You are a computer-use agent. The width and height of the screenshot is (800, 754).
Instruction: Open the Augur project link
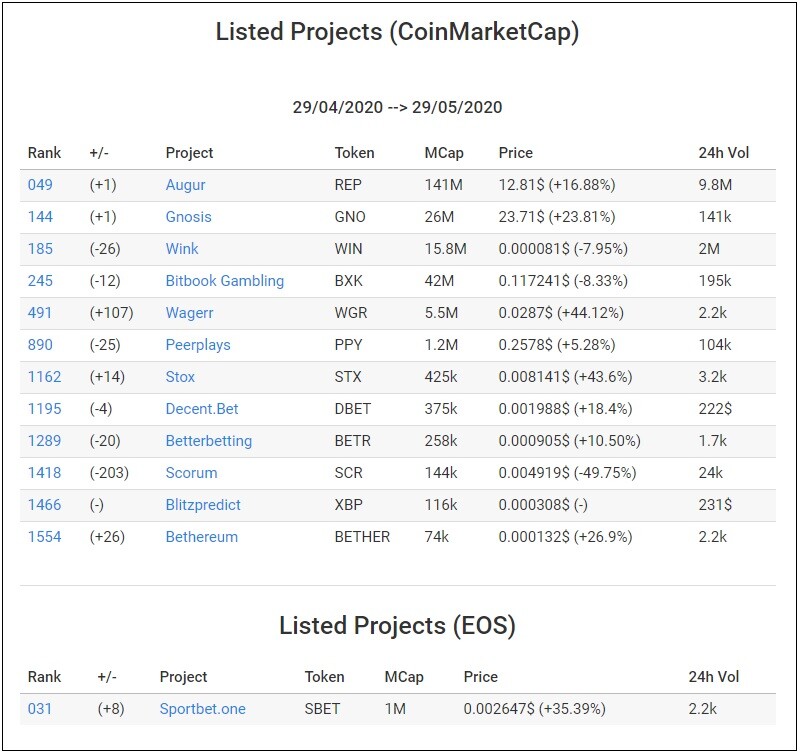(185, 185)
